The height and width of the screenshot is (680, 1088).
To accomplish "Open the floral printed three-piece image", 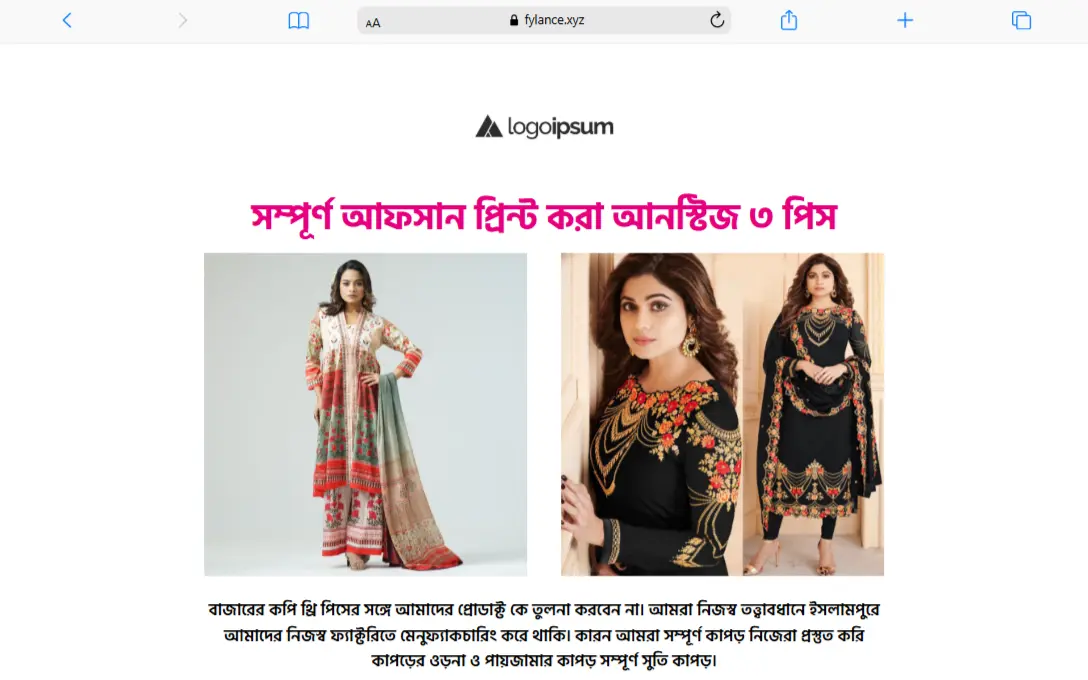I will pos(366,414).
